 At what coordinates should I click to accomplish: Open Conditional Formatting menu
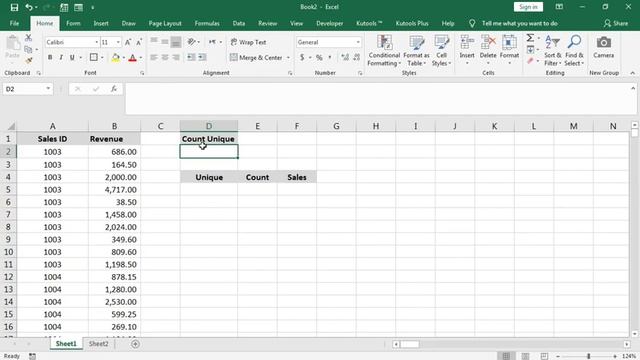pyautogui.click(x=384, y=51)
